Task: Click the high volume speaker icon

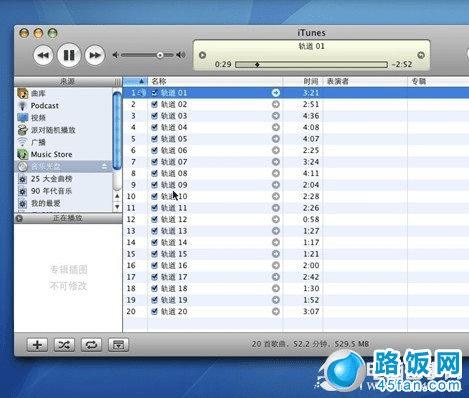Action: point(181,55)
